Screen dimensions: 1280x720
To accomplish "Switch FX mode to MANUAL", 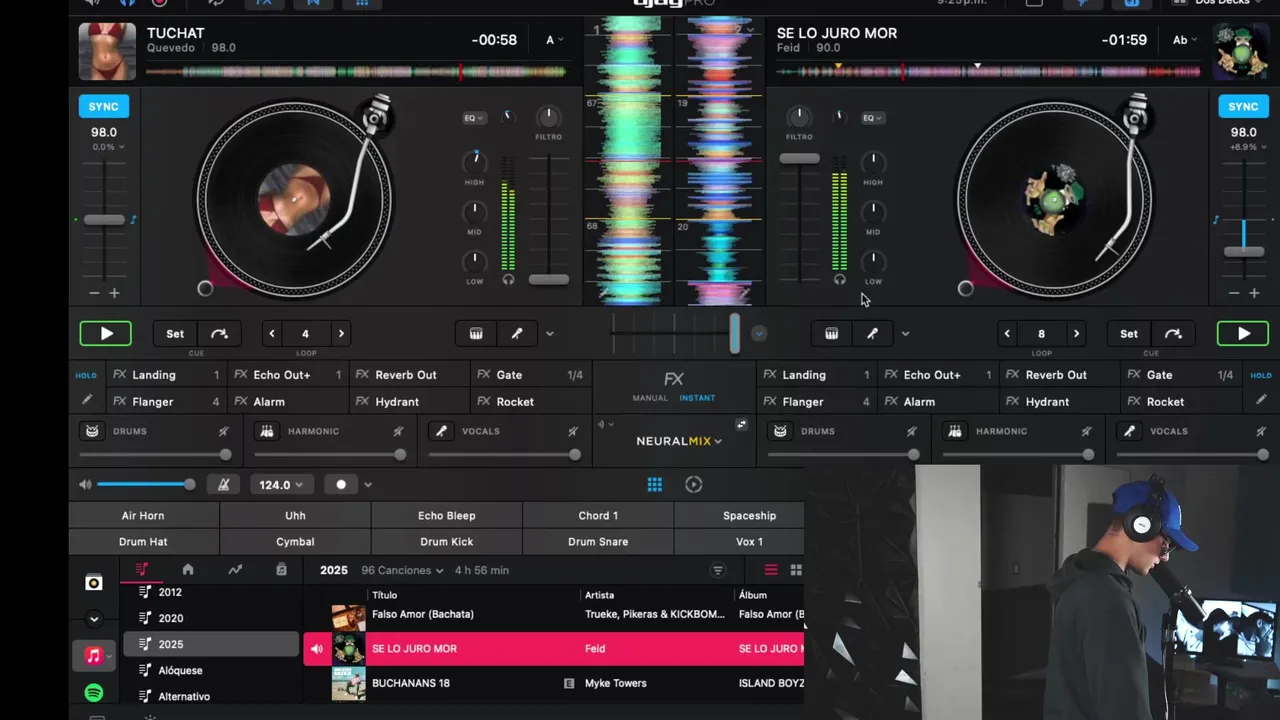I will (649, 398).
